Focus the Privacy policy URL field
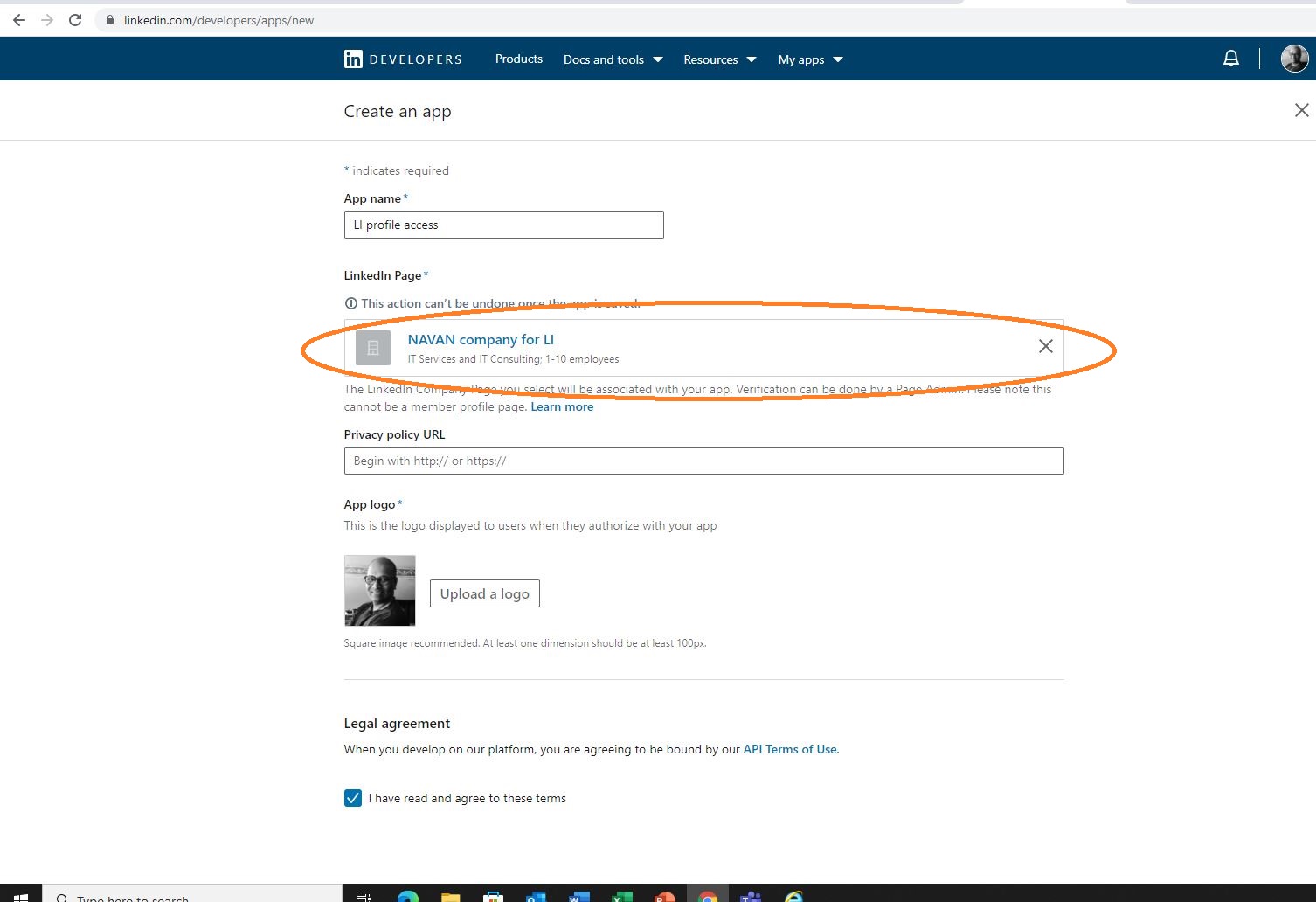This screenshot has height=902, width=1316. (x=703, y=461)
